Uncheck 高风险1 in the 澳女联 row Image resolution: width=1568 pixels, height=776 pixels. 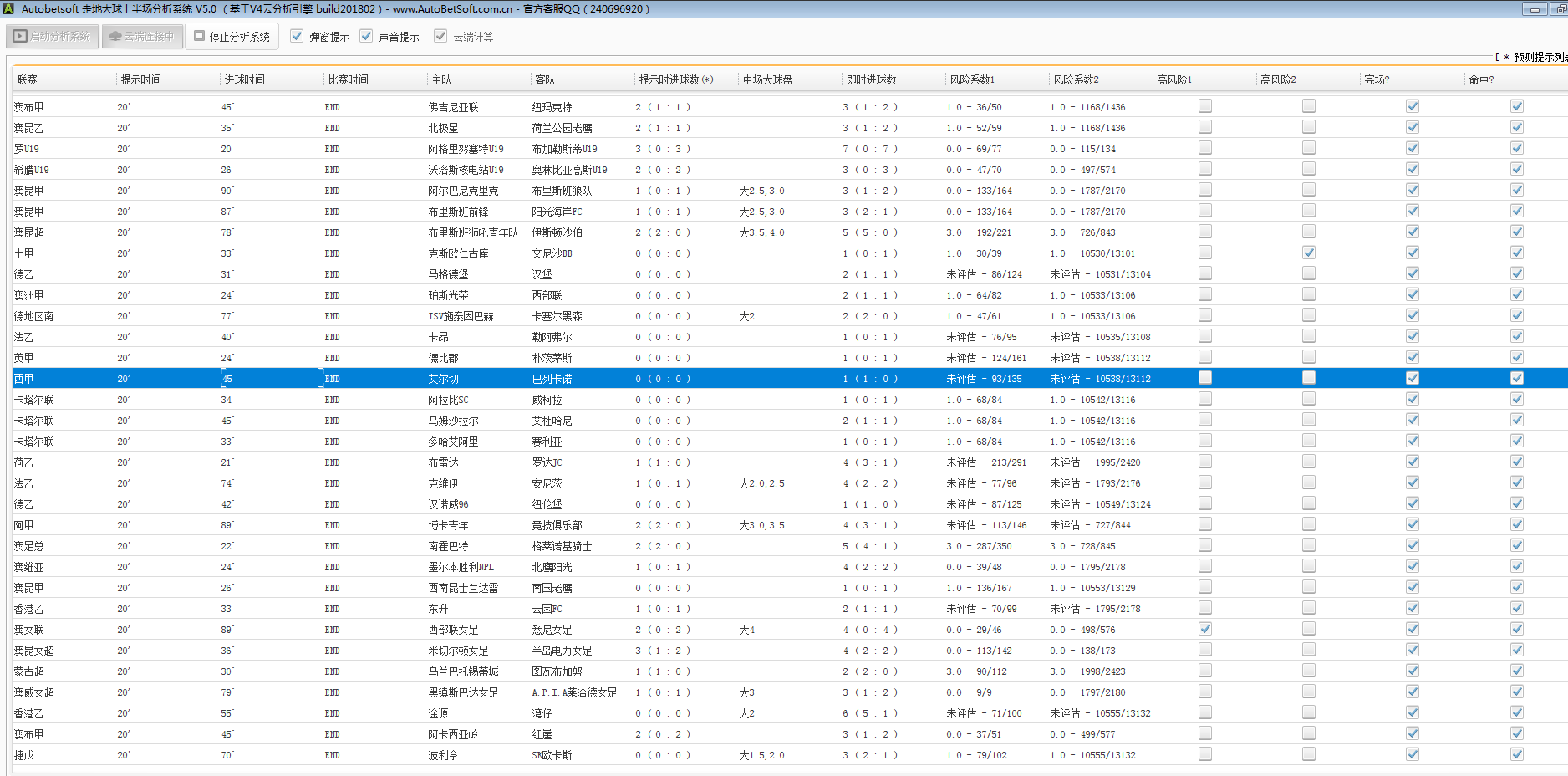1204,629
